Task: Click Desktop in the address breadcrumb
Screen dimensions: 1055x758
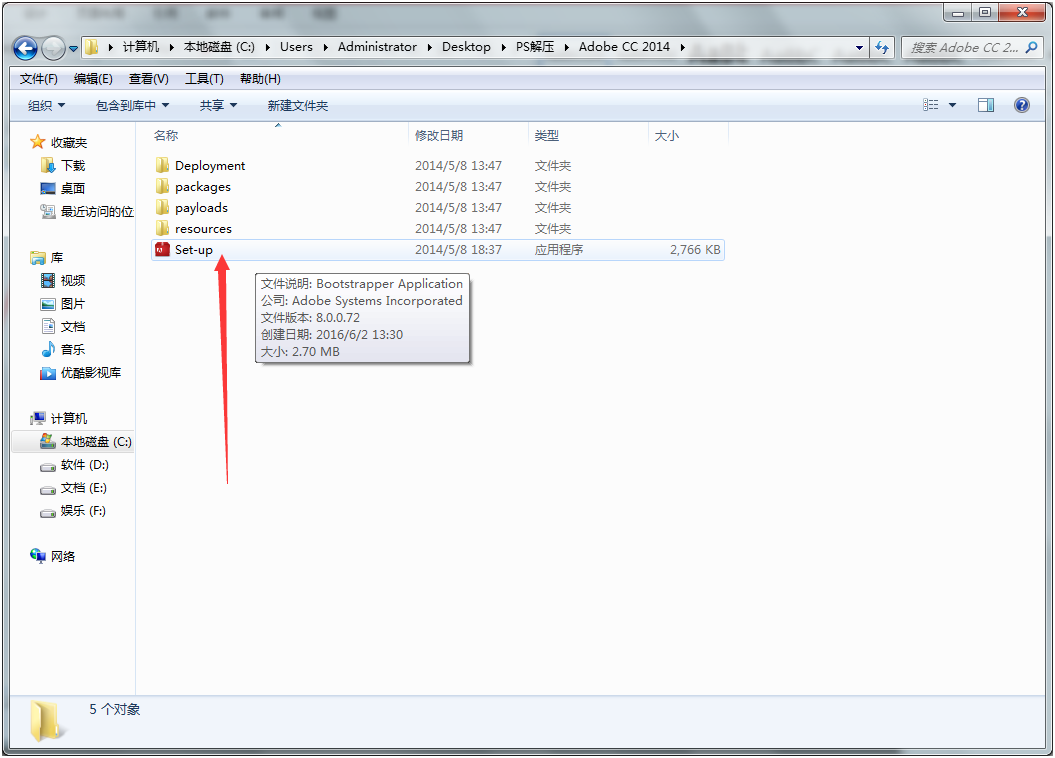Action: point(466,46)
